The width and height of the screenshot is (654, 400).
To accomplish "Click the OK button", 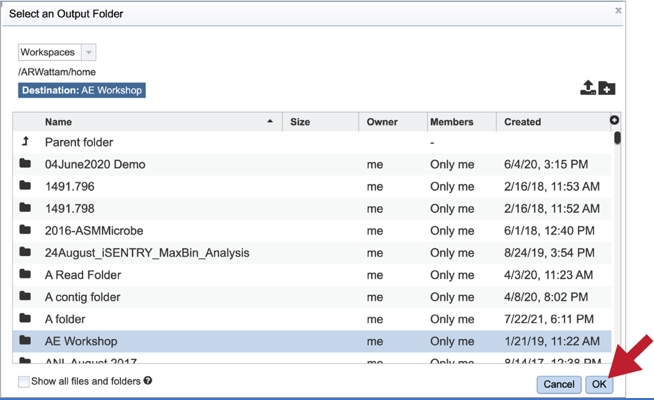I will point(599,384).
